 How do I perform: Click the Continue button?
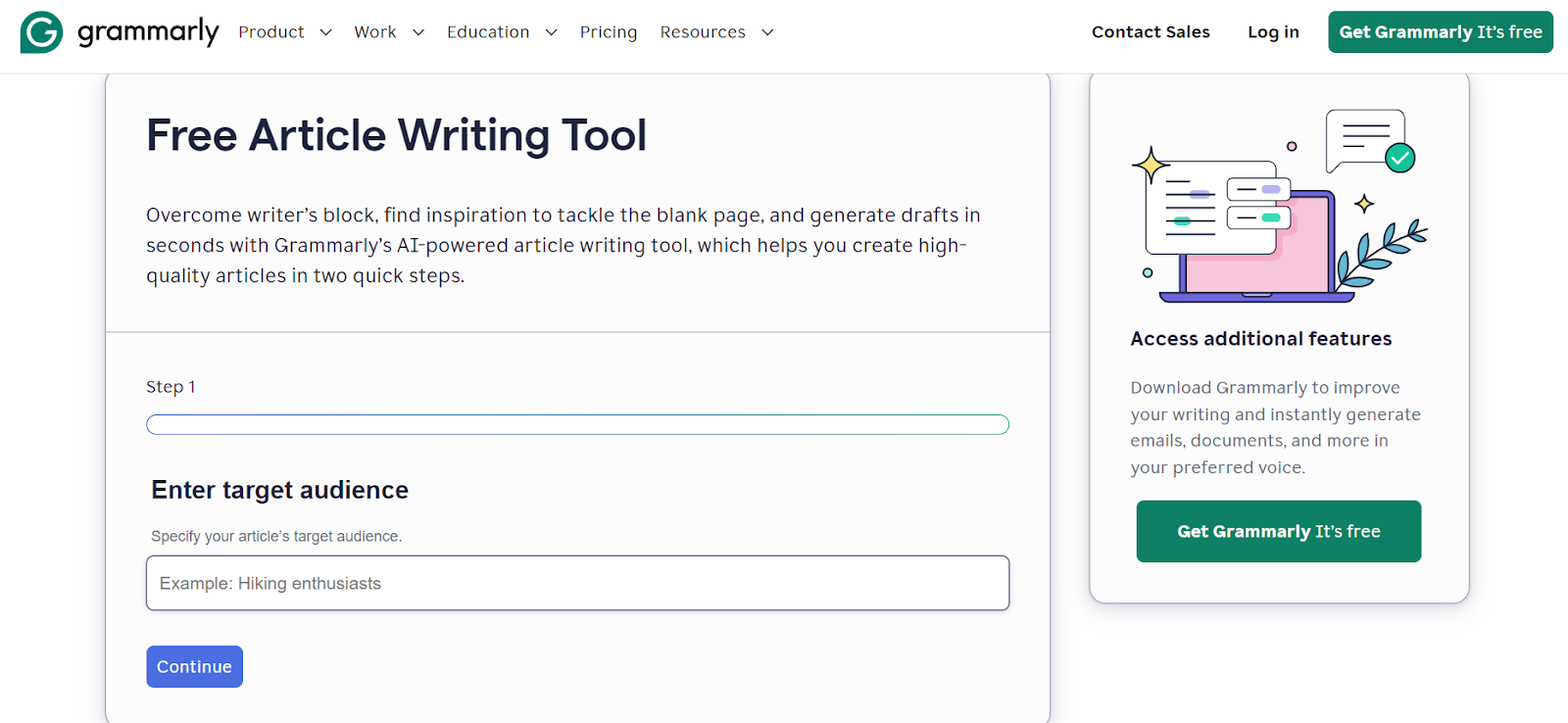tap(195, 666)
